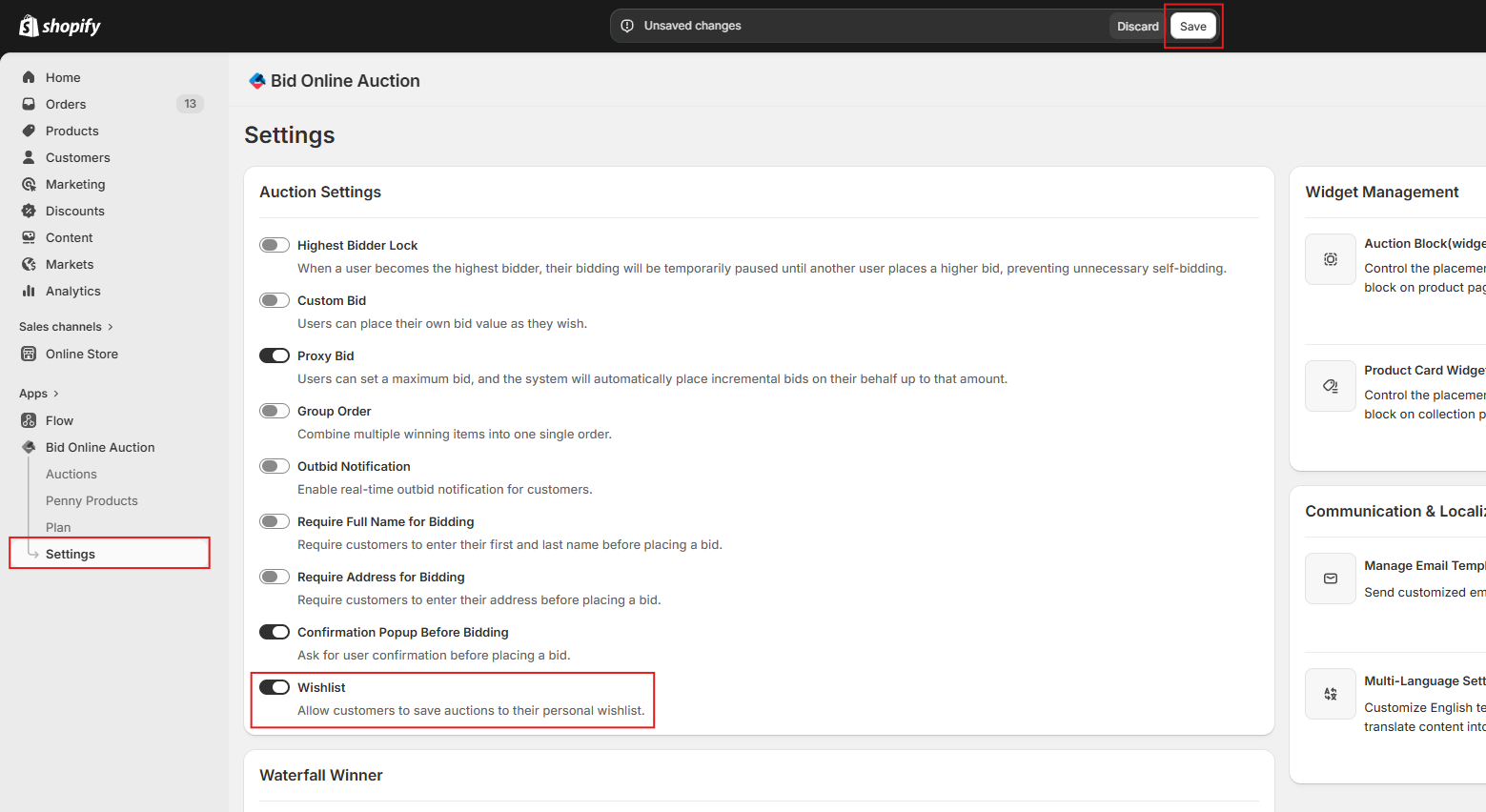Click the Manage Email Template envelope icon

1330,579
